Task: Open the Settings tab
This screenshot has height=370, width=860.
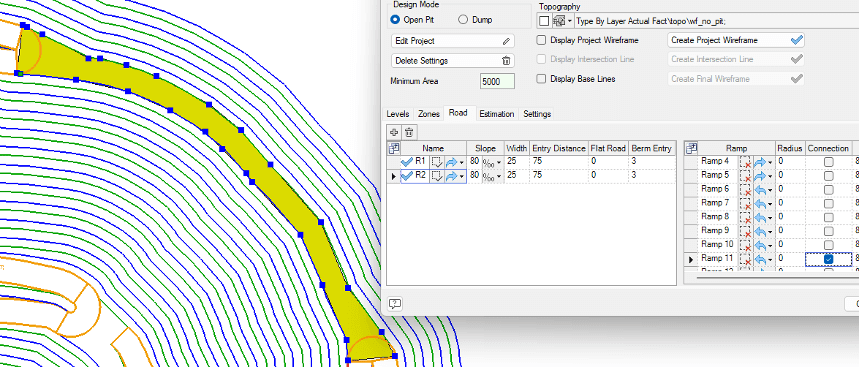Action: coord(537,114)
